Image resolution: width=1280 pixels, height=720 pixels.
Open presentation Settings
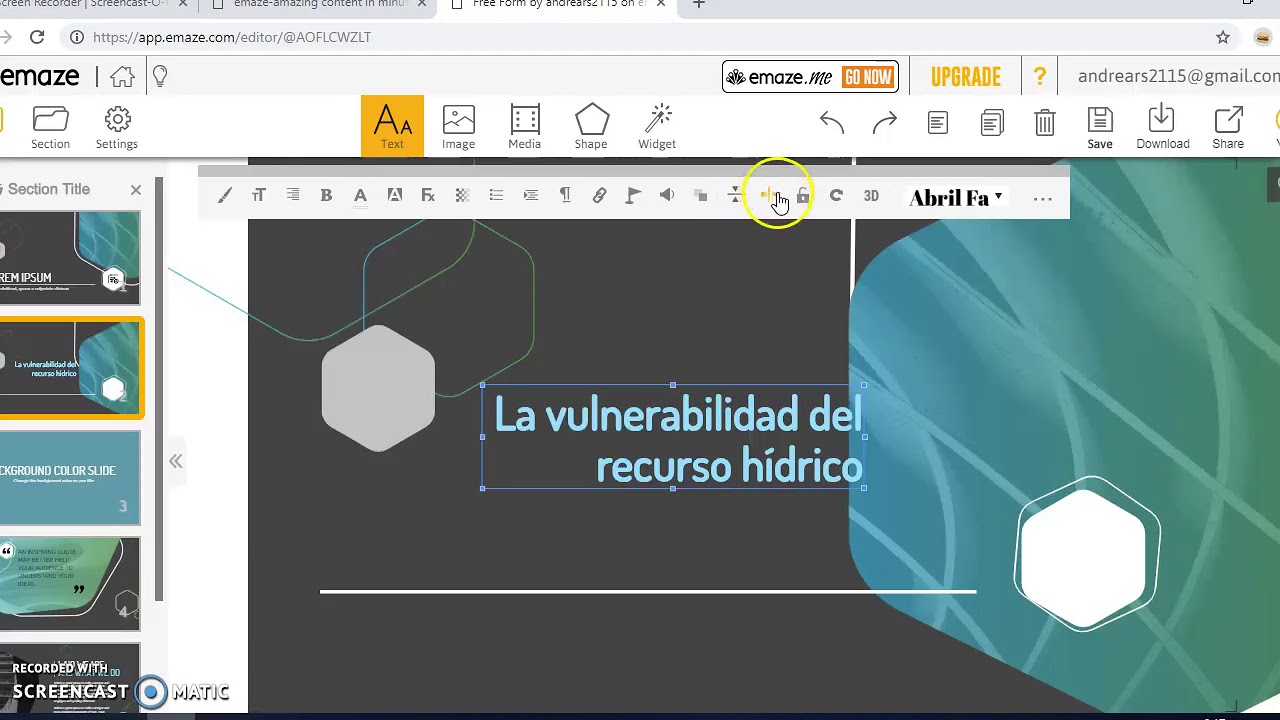coord(117,127)
